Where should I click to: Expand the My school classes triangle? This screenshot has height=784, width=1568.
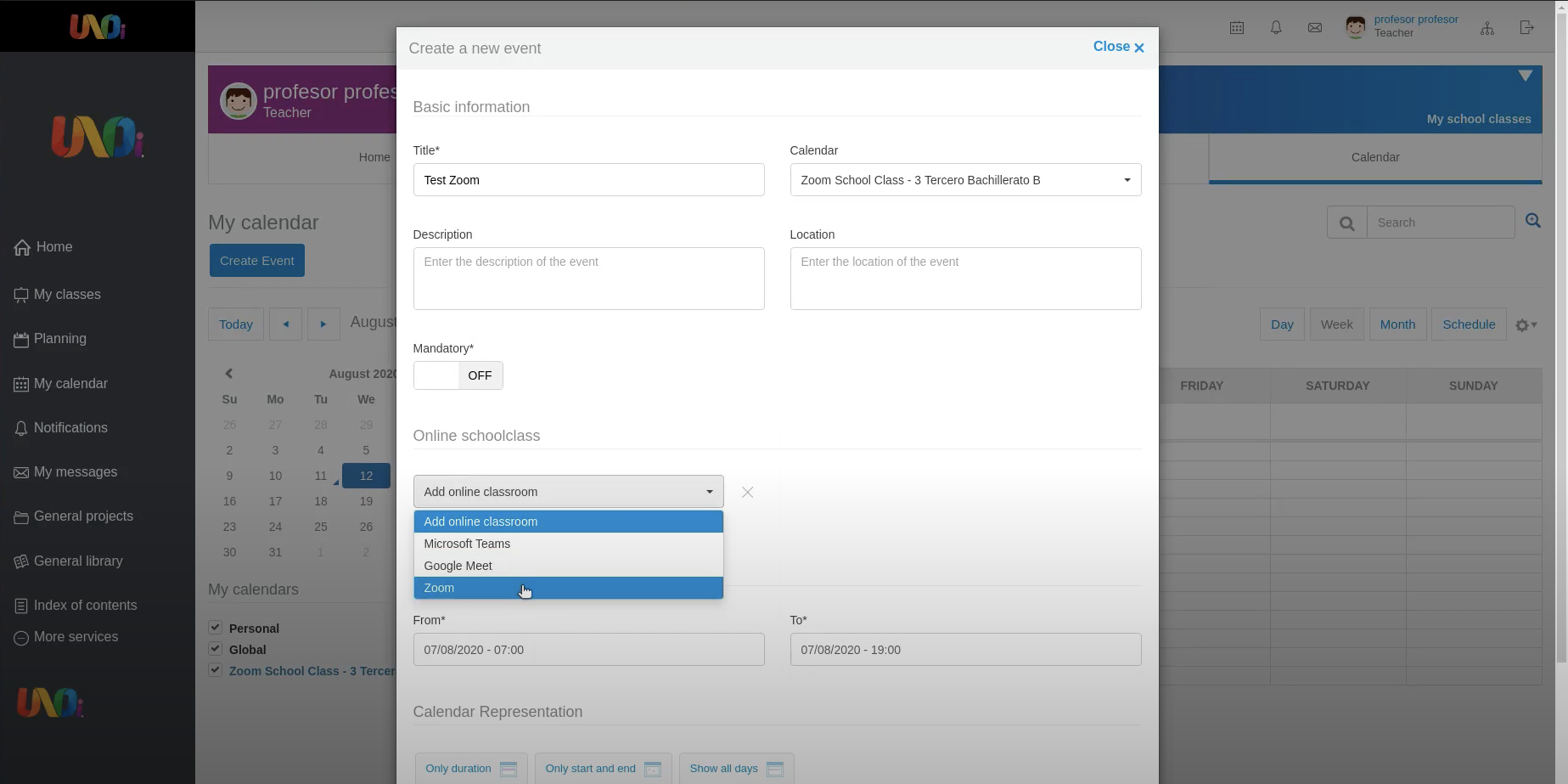[1525, 76]
